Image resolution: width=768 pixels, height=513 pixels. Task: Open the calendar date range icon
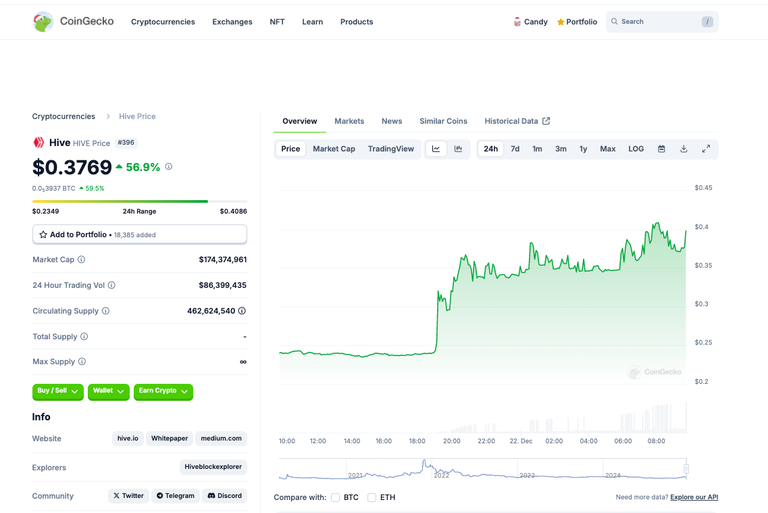click(661, 149)
